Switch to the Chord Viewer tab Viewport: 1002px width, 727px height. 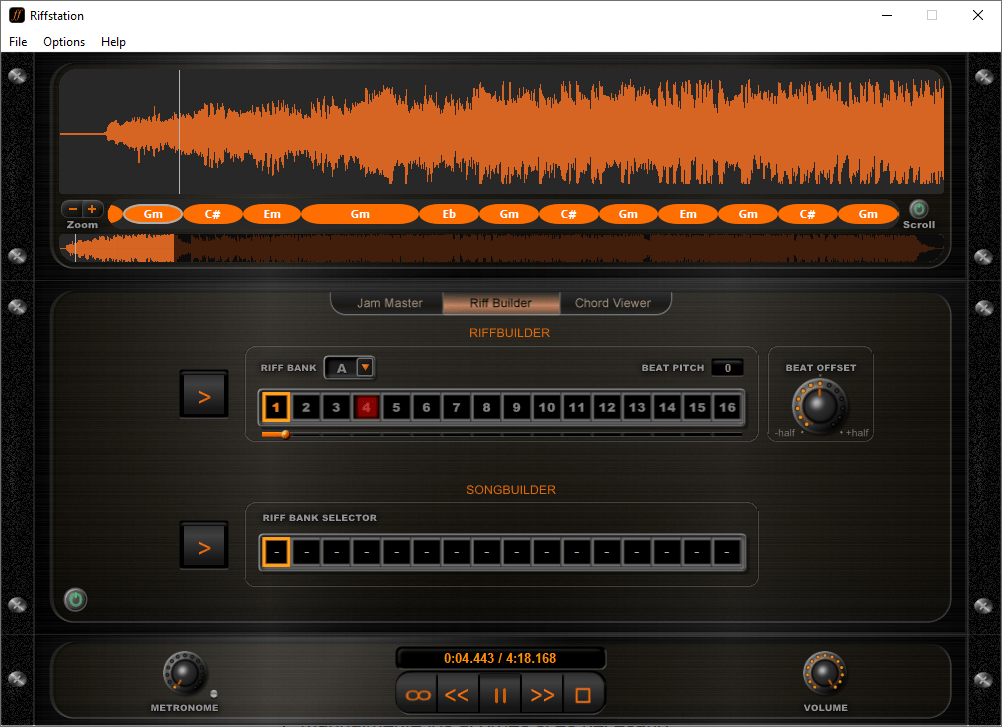click(x=614, y=303)
